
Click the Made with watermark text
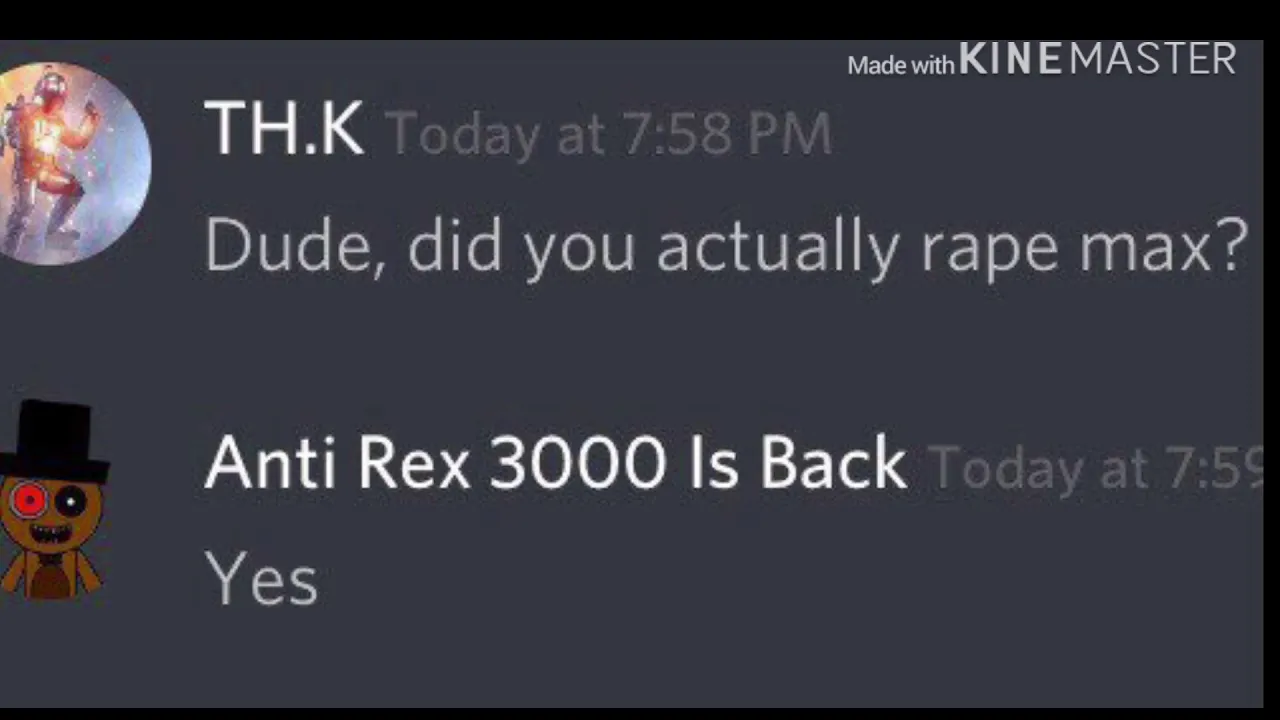pos(900,66)
